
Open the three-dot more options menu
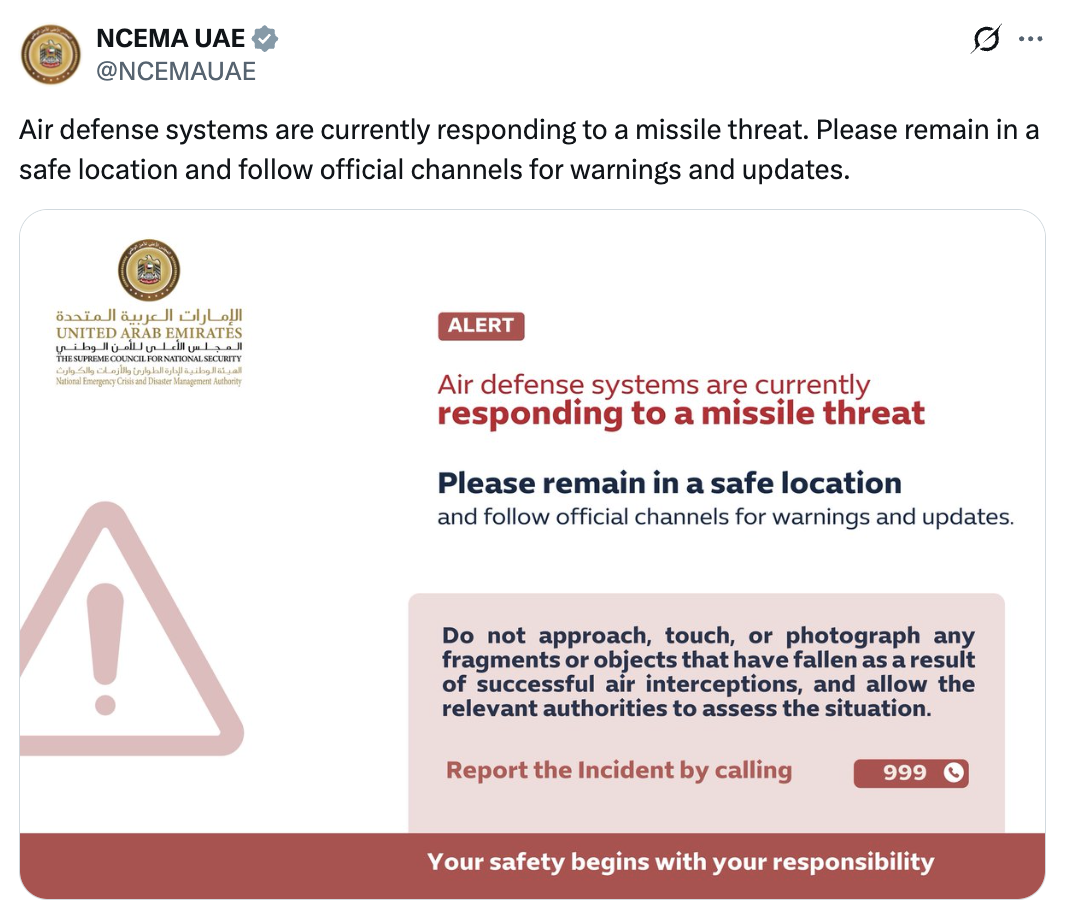1031,39
